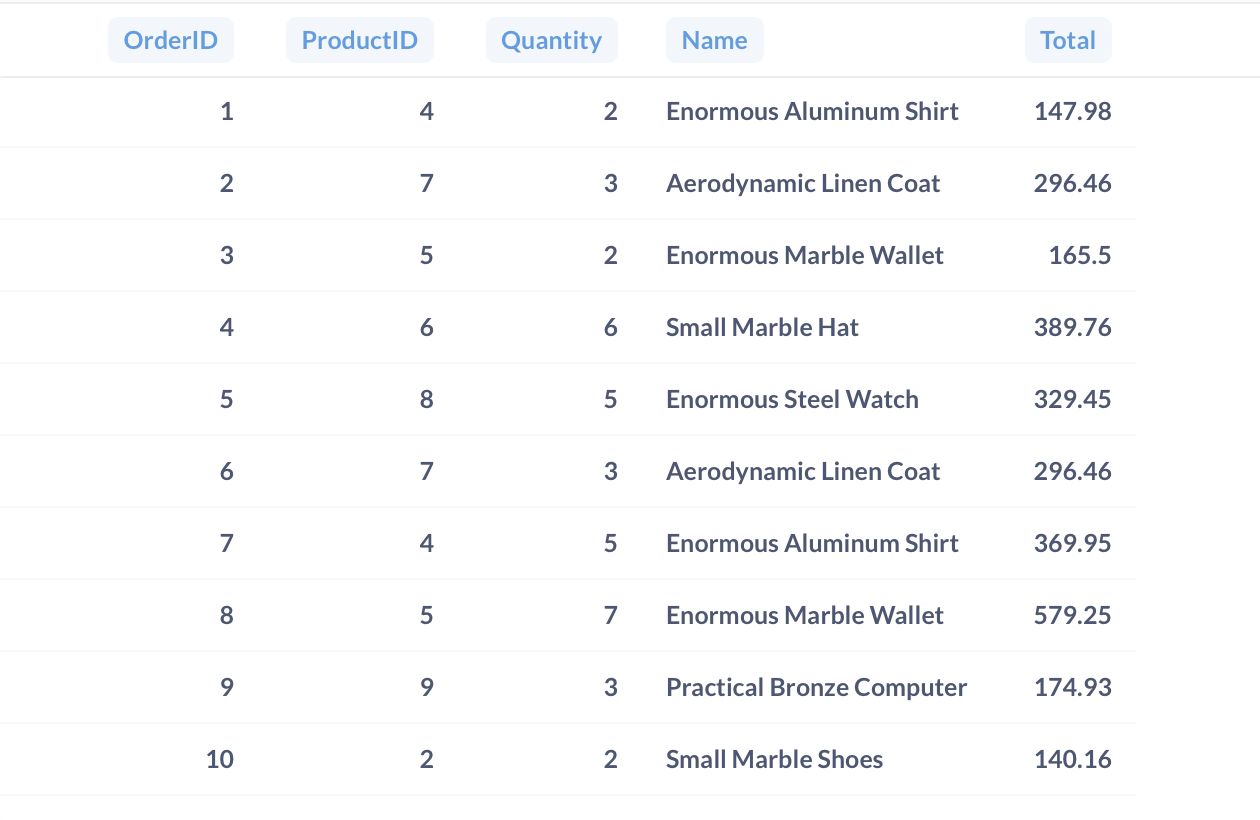Image resolution: width=1260 pixels, height=820 pixels.
Task: Select the 174.93 total cell
Action: pyautogui.click(x=1072, y=688)
